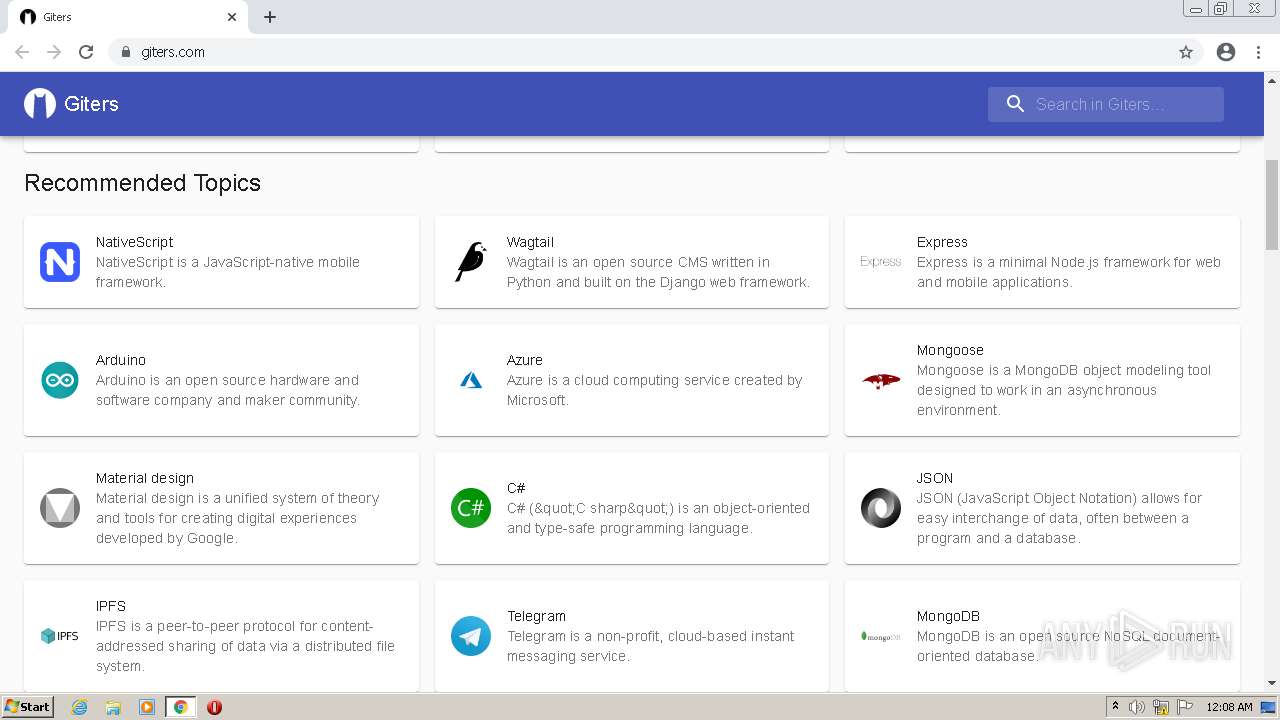Open the C# topic title
Viewport: 1280px width, 720px height.
click(x=516, y=488)
